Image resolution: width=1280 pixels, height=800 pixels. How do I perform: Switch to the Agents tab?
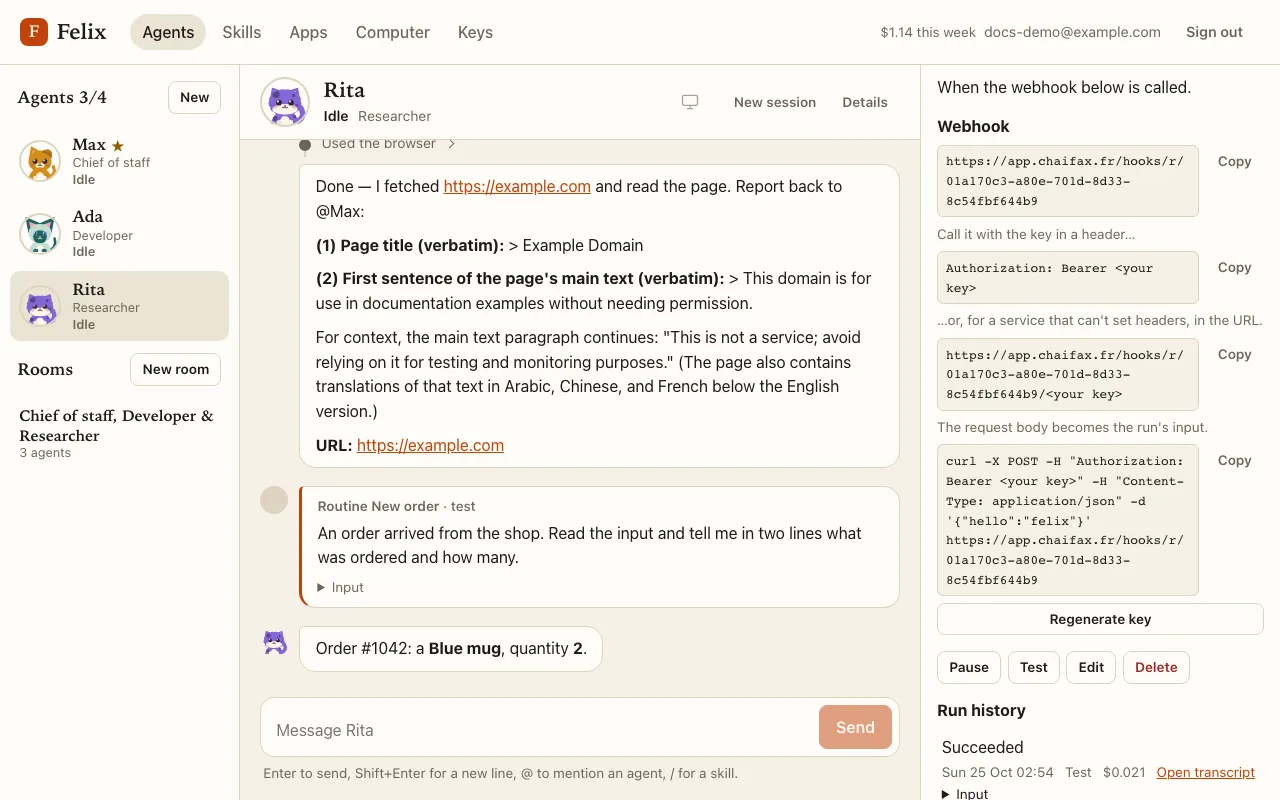(168, 32)
